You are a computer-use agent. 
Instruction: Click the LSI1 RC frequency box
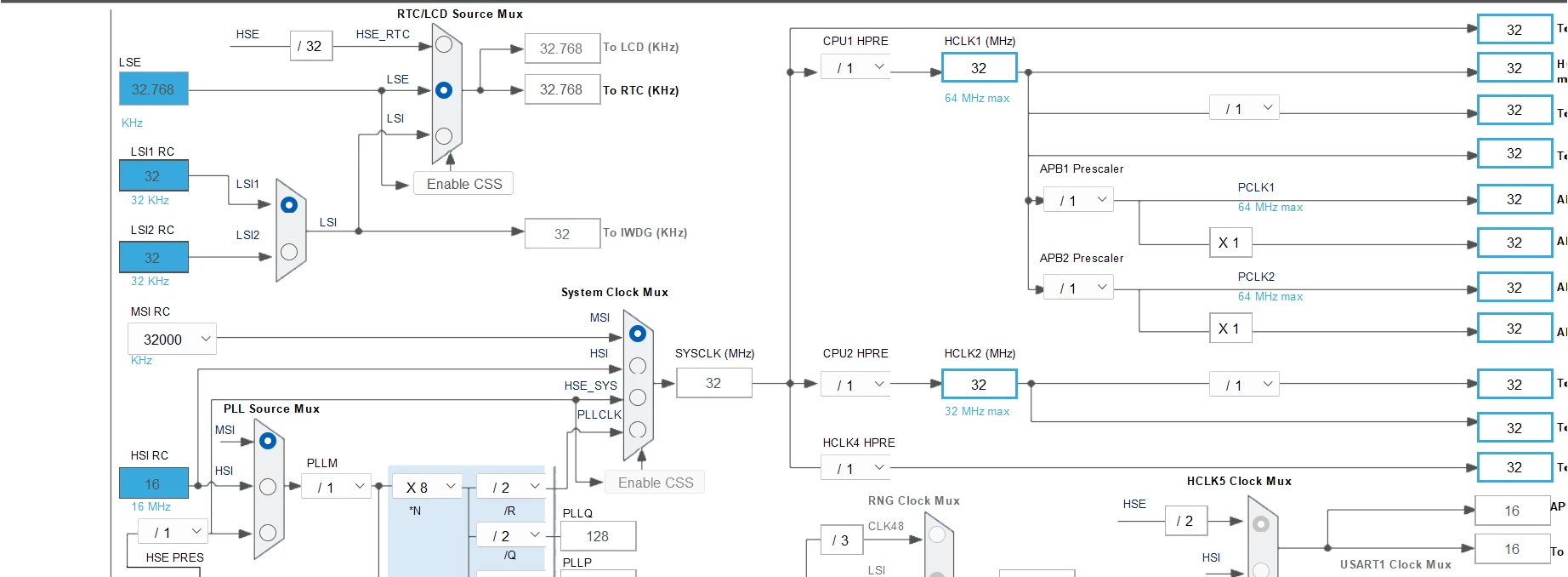coord(154,176)
